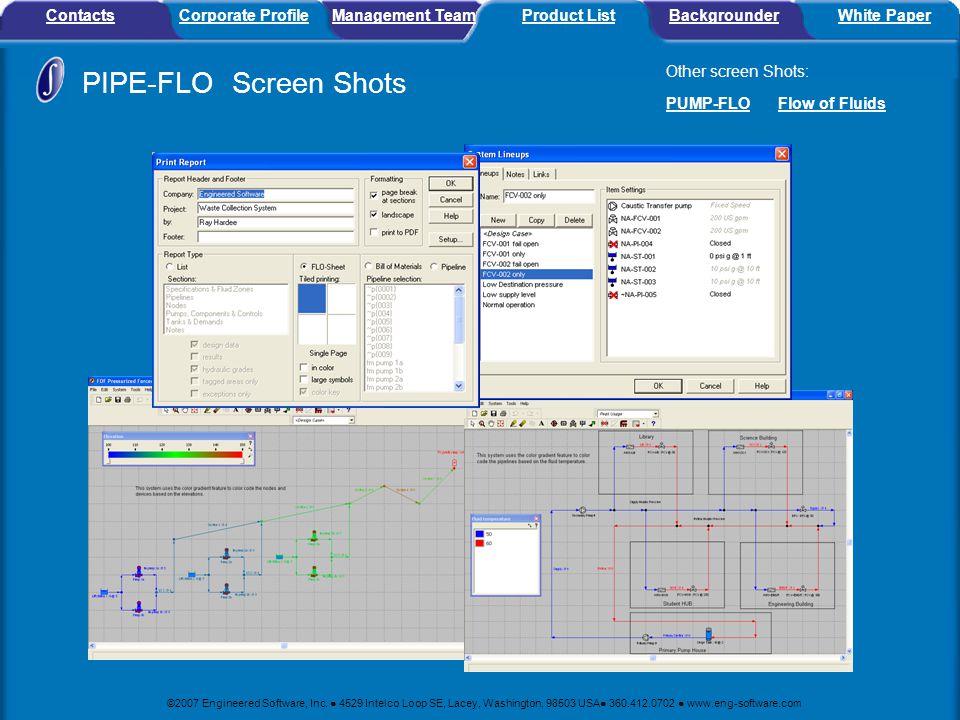The image size is (960, 720).
Task: Select the pencil draw tool in right window
Action: tap(514, 424)
